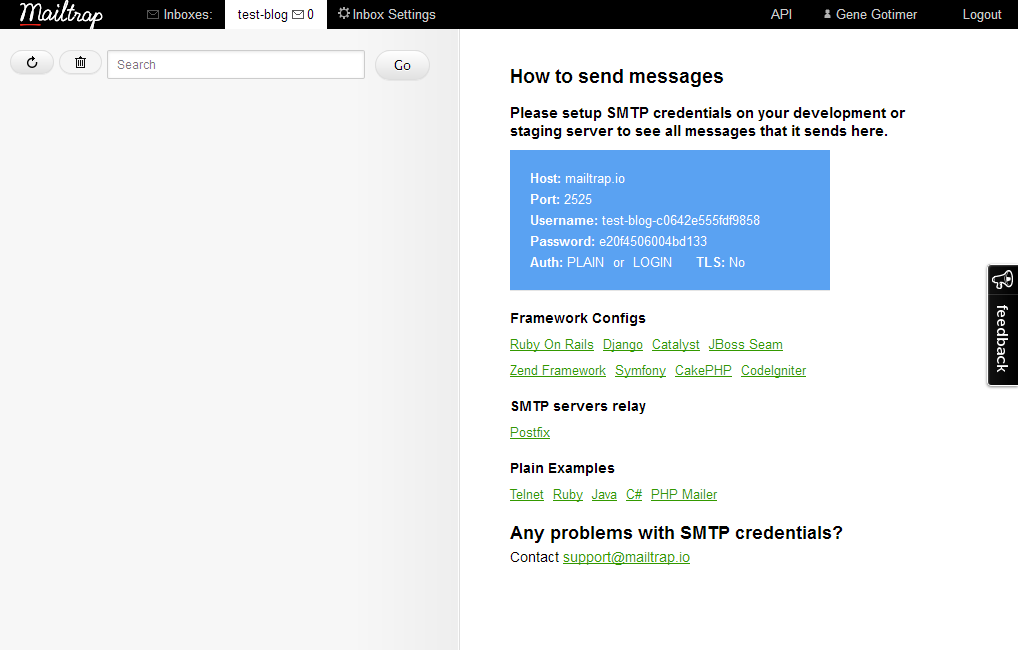Open the Symfony config link
Screen dimensions: 1018x650
(640, 370)
